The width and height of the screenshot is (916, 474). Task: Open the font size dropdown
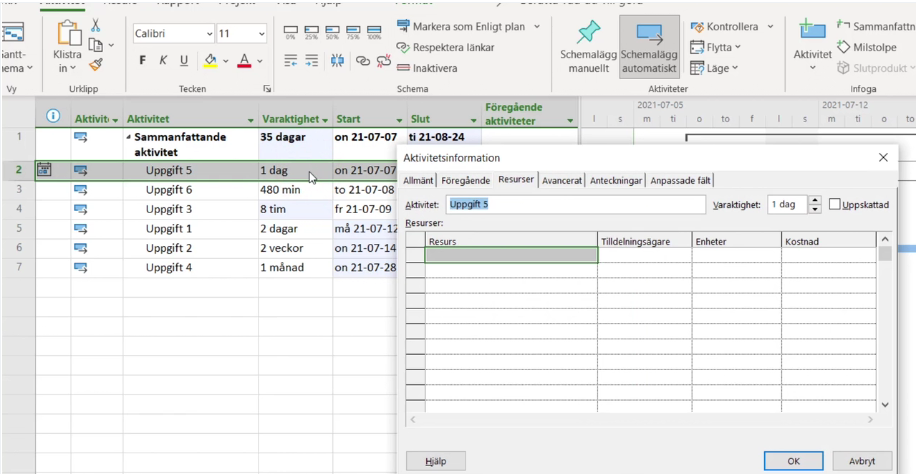262,34
